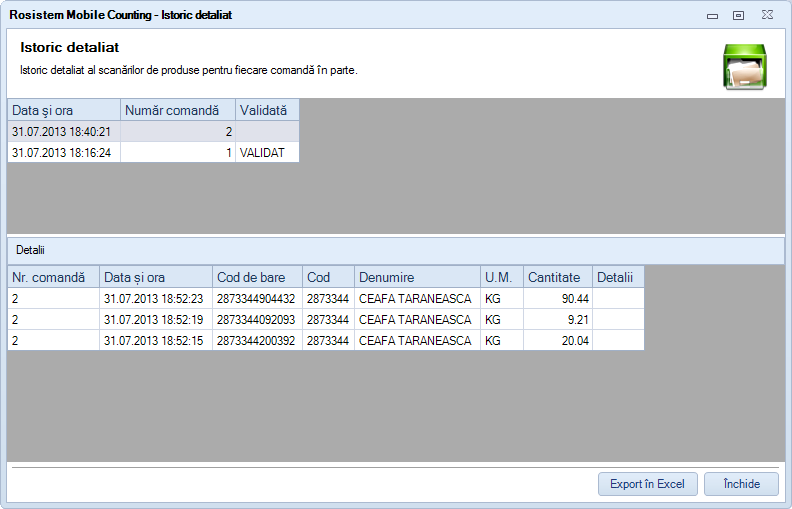The height and width of the screenshot is (509, 792).
Task: Click the Detalii column header in the grid
Action: (x=617, y=277)
